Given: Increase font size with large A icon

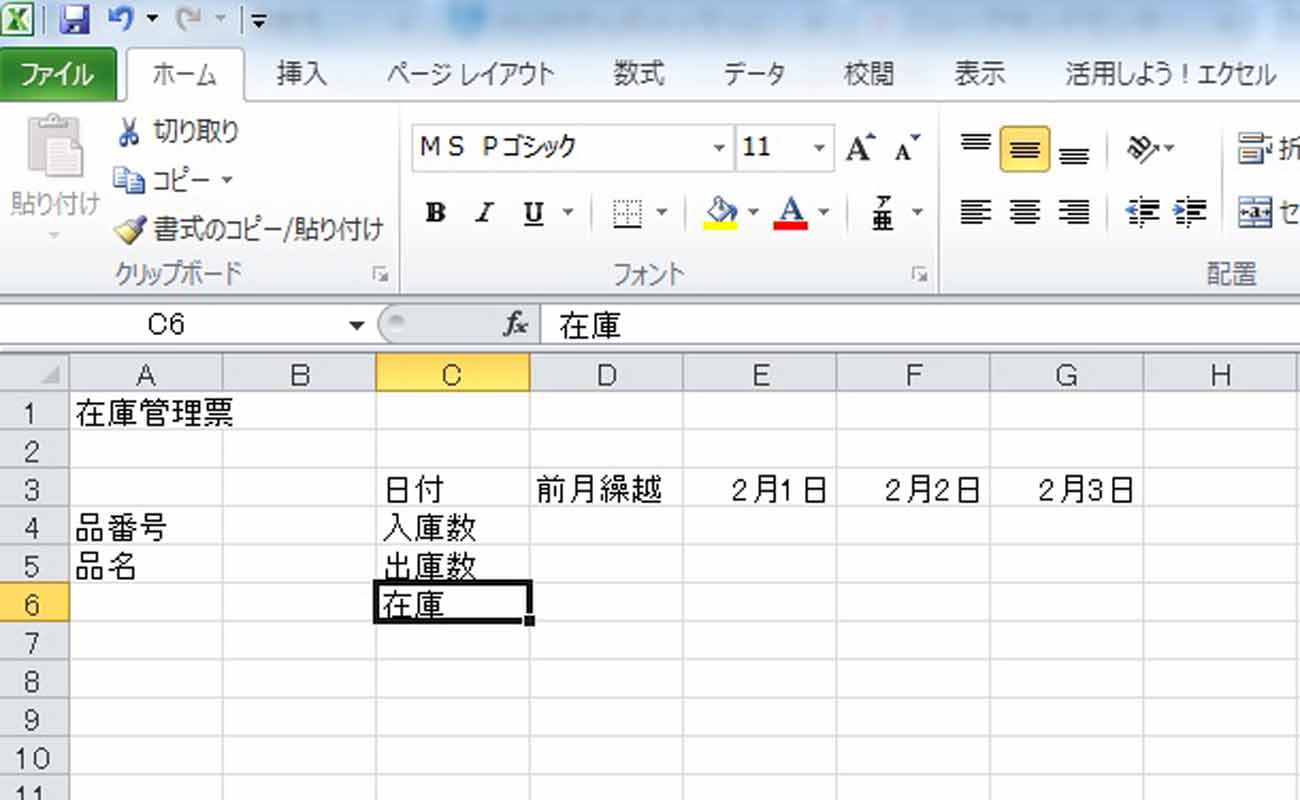Looking at the screenshot, I should click(860, 148).
